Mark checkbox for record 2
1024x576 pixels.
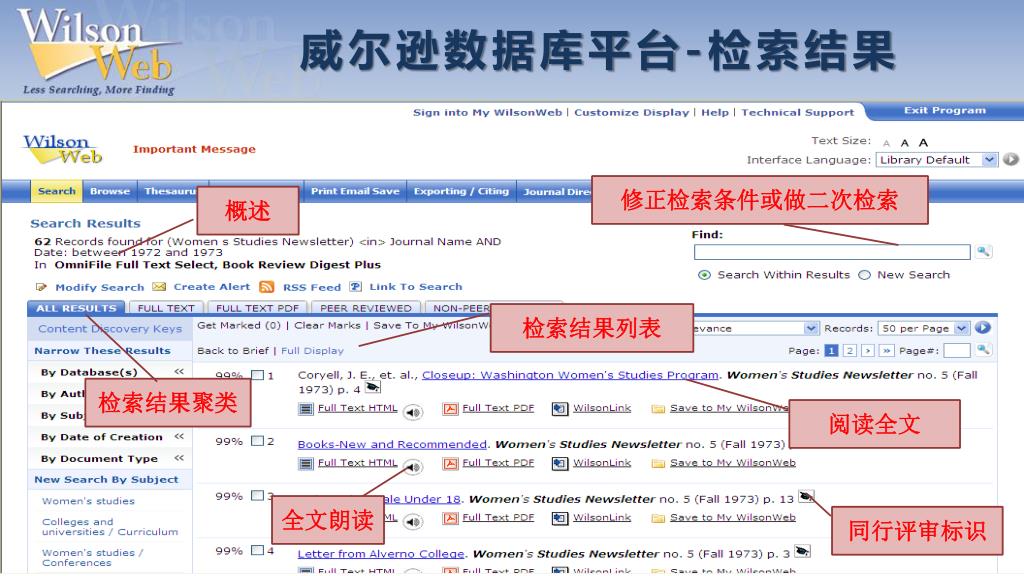point(258,441)
